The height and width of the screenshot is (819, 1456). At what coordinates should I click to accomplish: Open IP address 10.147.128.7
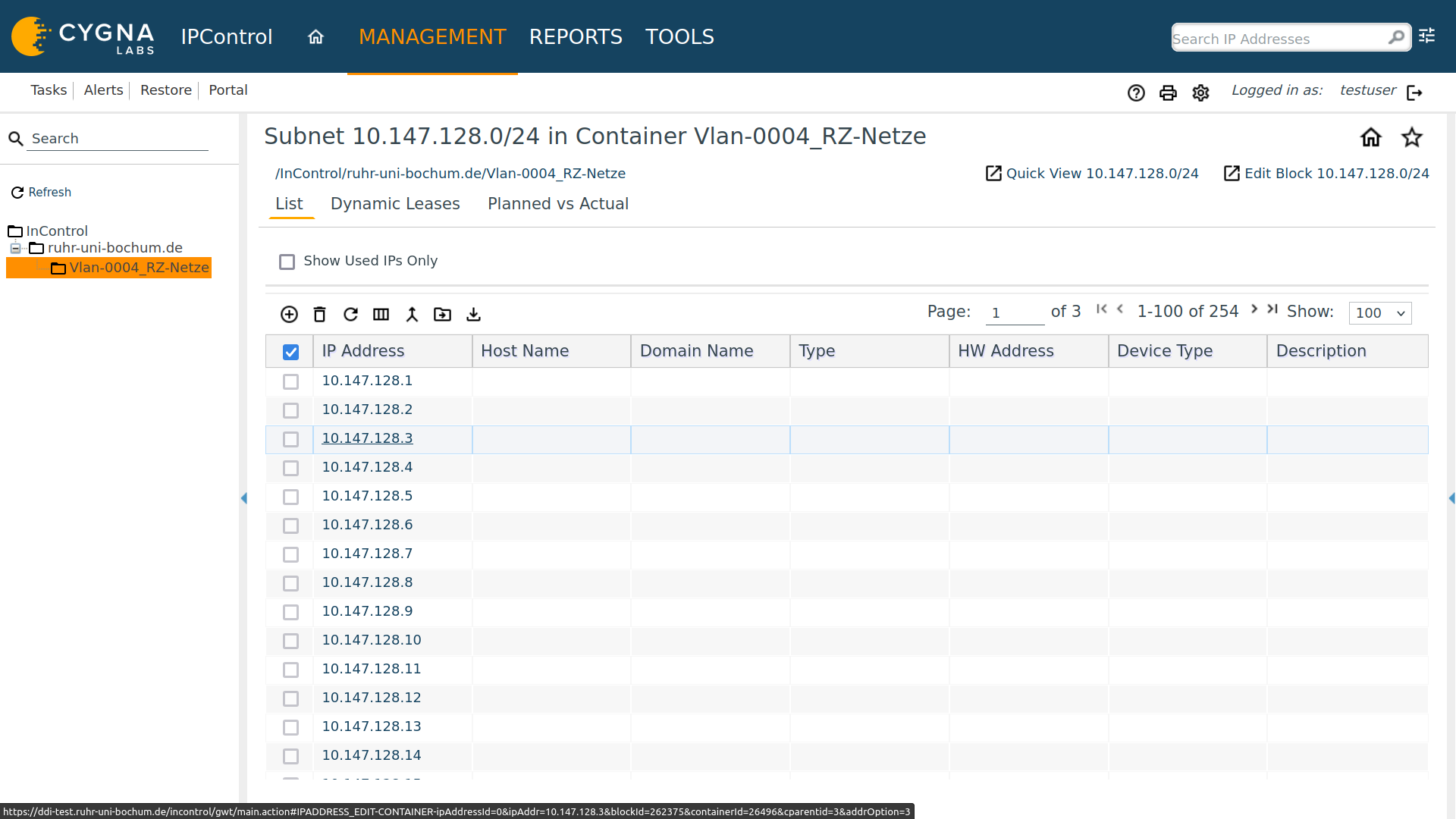click(367, 554)
